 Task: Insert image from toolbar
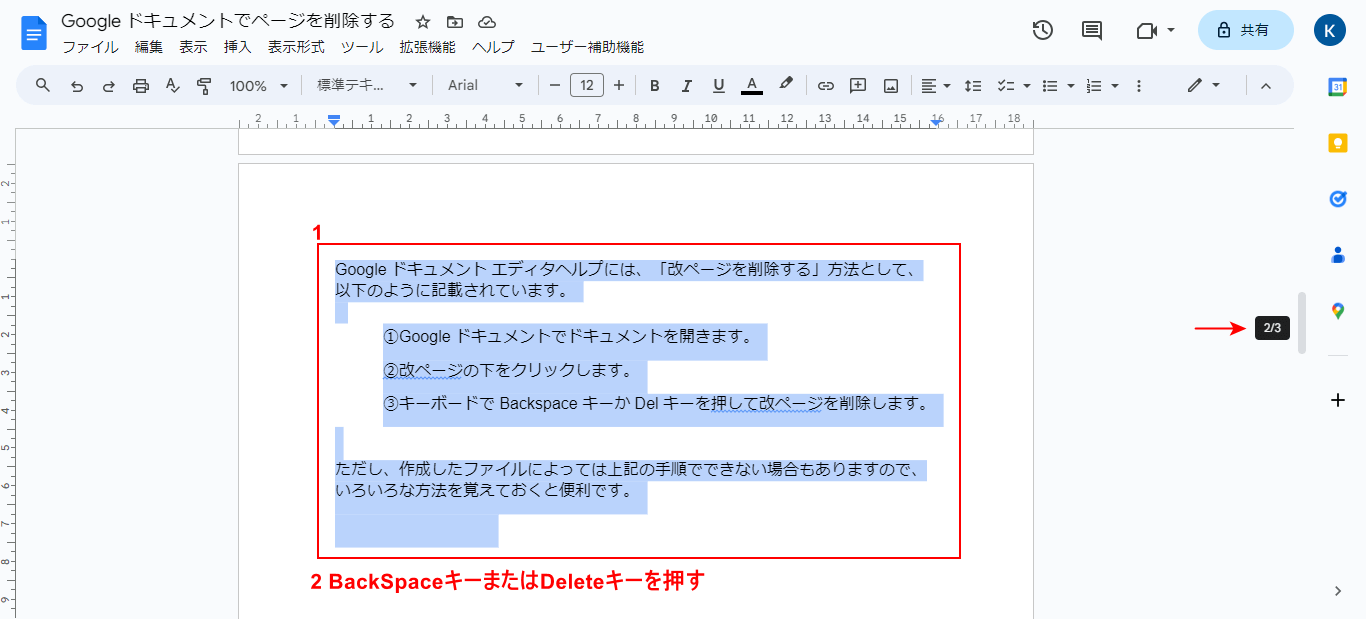(x=891, y=86)
